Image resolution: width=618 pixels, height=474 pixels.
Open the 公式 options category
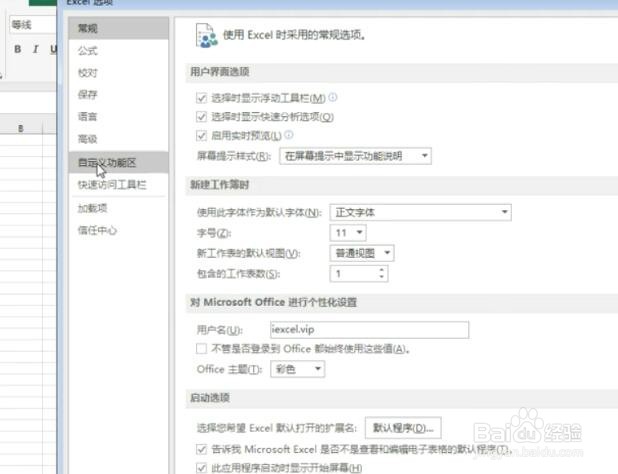pos(118,50)
